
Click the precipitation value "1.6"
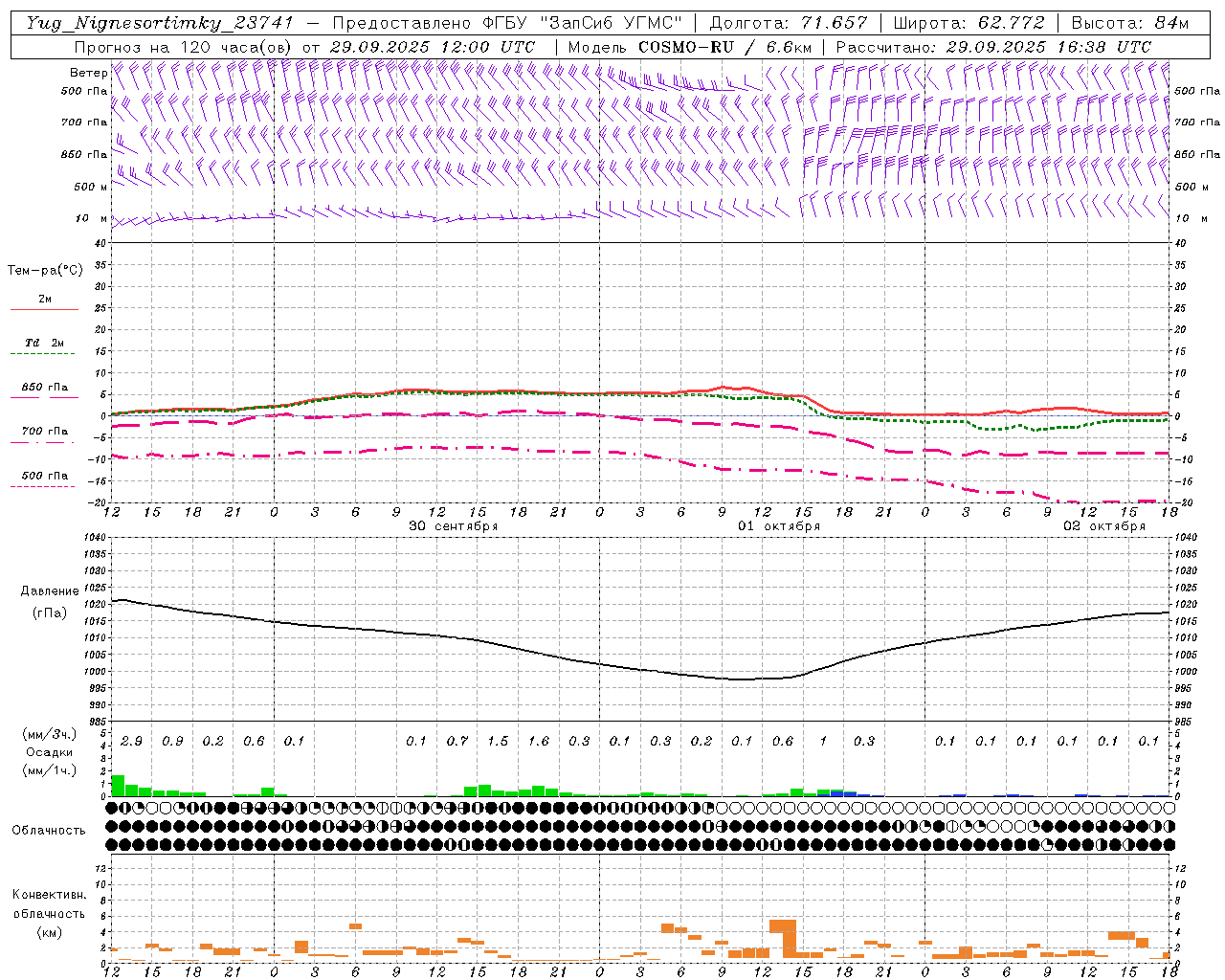[x=539, y=742]
